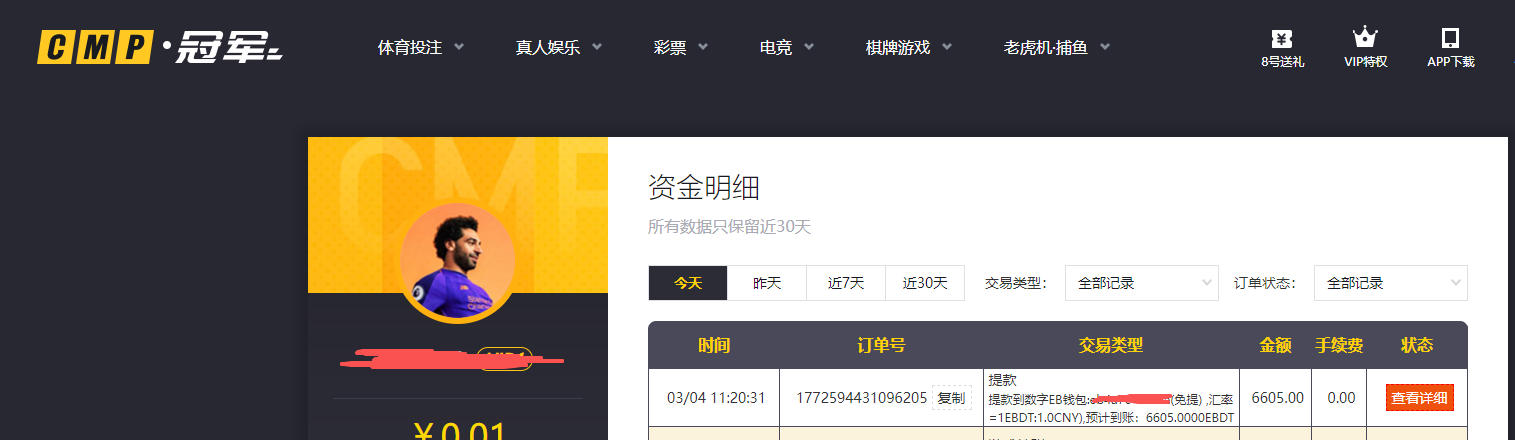Click the CMP 冠军 logo

pos(160,47)
